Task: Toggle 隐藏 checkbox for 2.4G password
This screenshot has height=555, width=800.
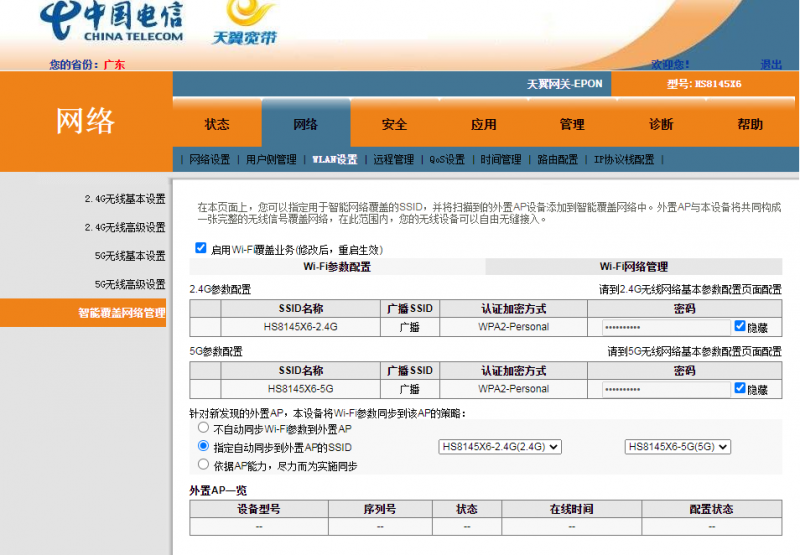Action: (x=740, y=327)
